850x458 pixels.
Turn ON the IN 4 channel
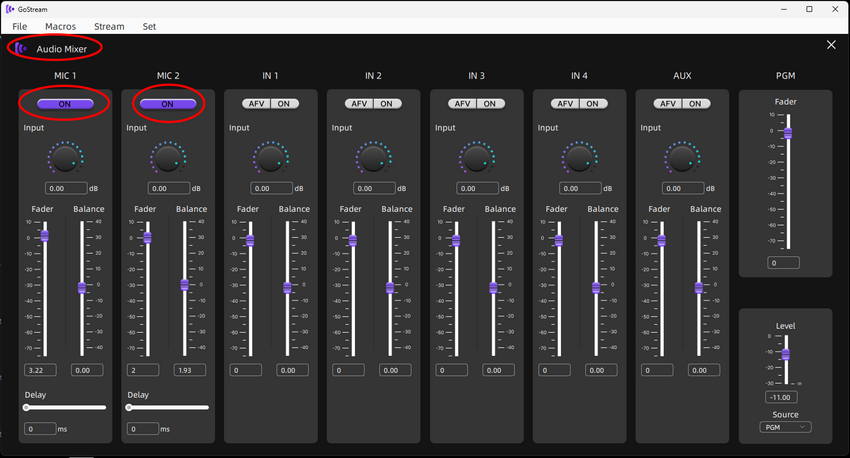tap(593, 104)
